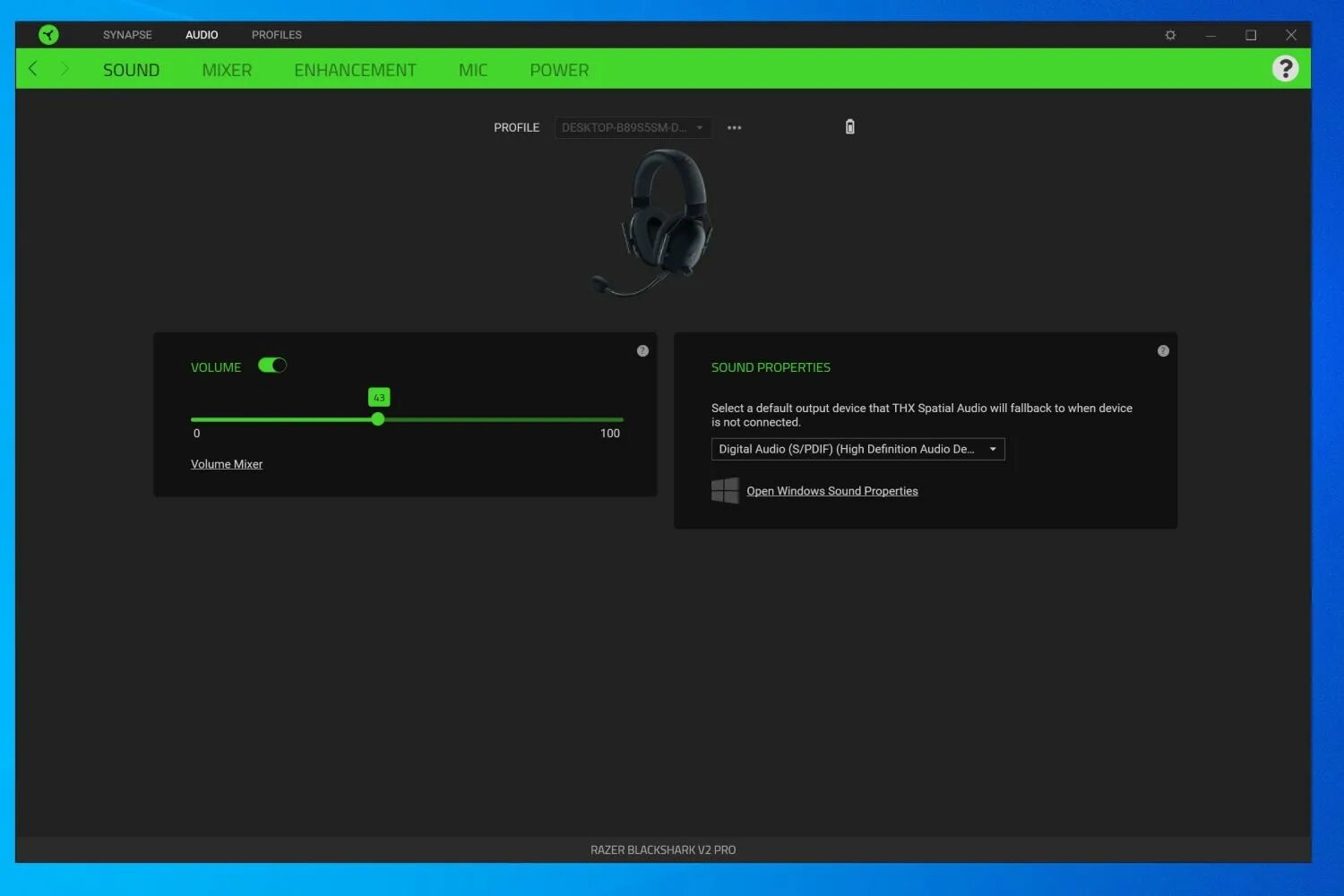Toggle the Volume switch off
The width and height of the screenshot is (1344, 896).
click(x=272, y=365)
